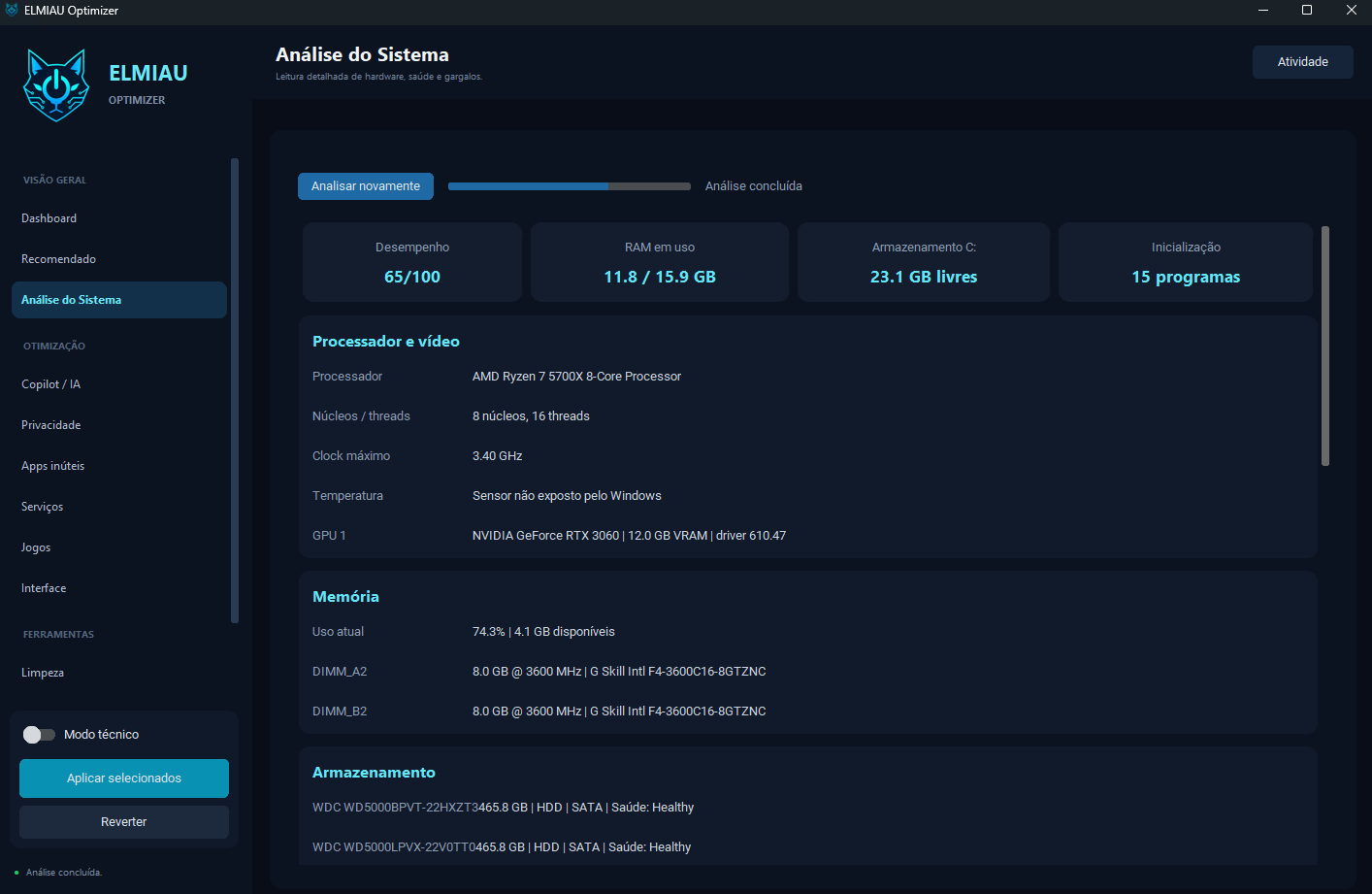
Task: Click the green status dot indicator
Action: (16, 873)
